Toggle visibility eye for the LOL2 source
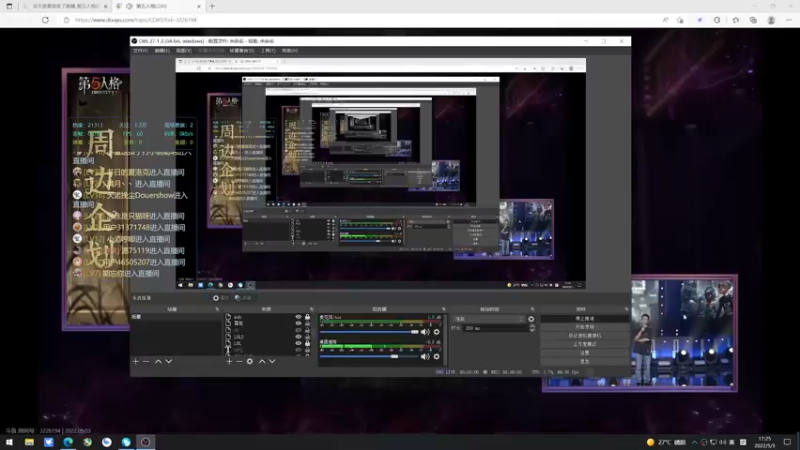Screen dimensions: 800x450 298,337
